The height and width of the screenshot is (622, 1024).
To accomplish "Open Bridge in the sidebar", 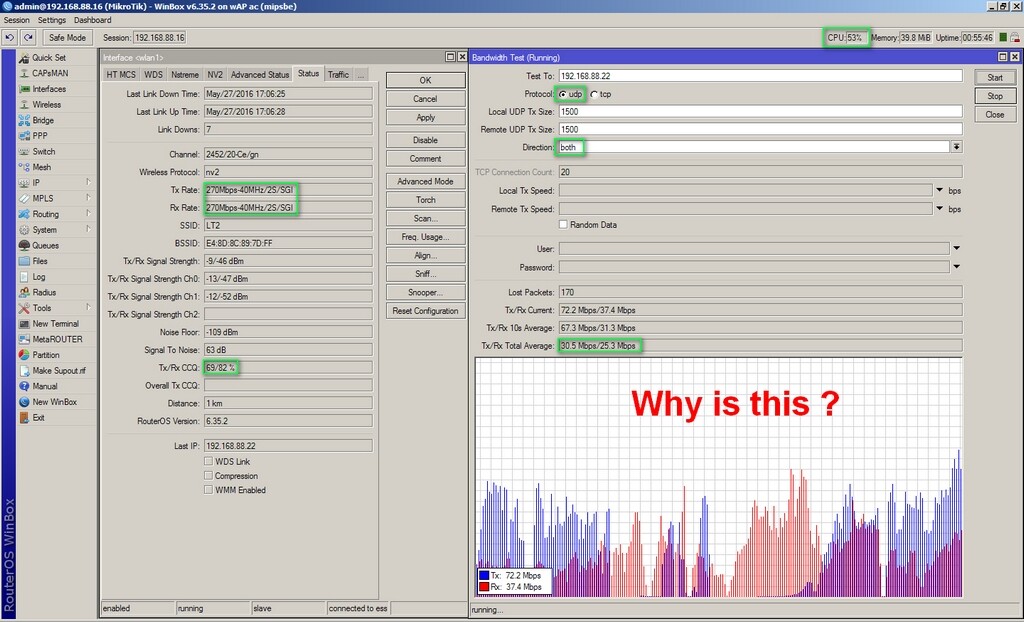I will click(43, 120).
